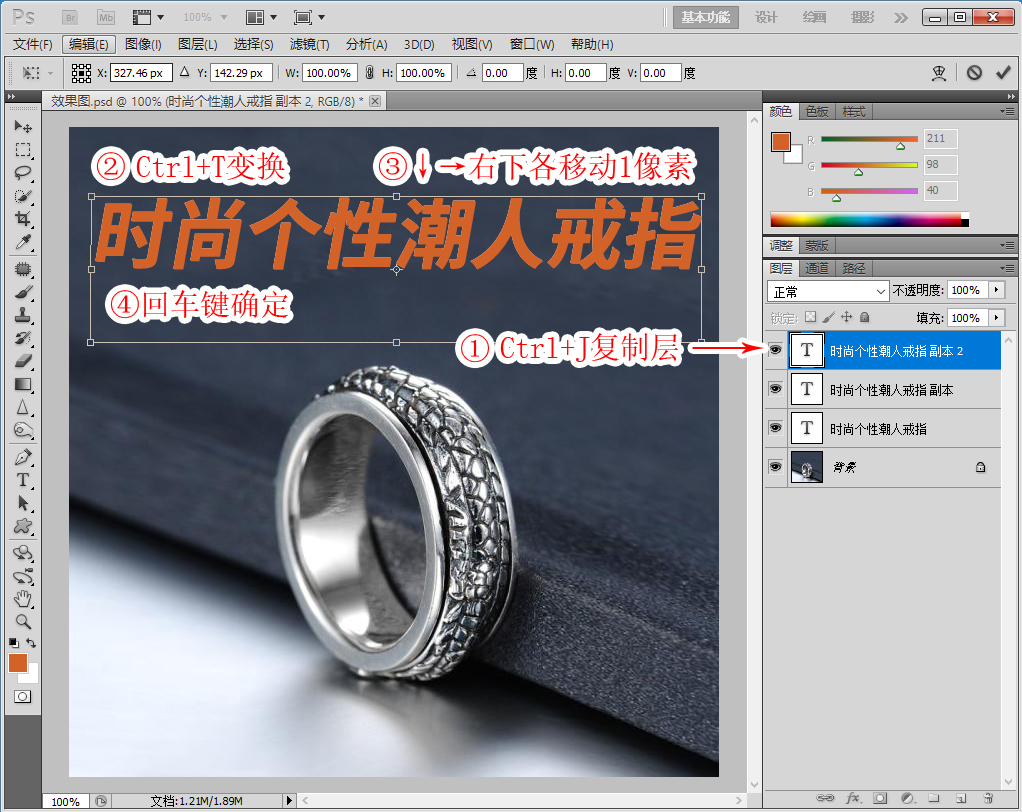Select the Move tool
1022x812 pixels.
(x=23, y=126)
